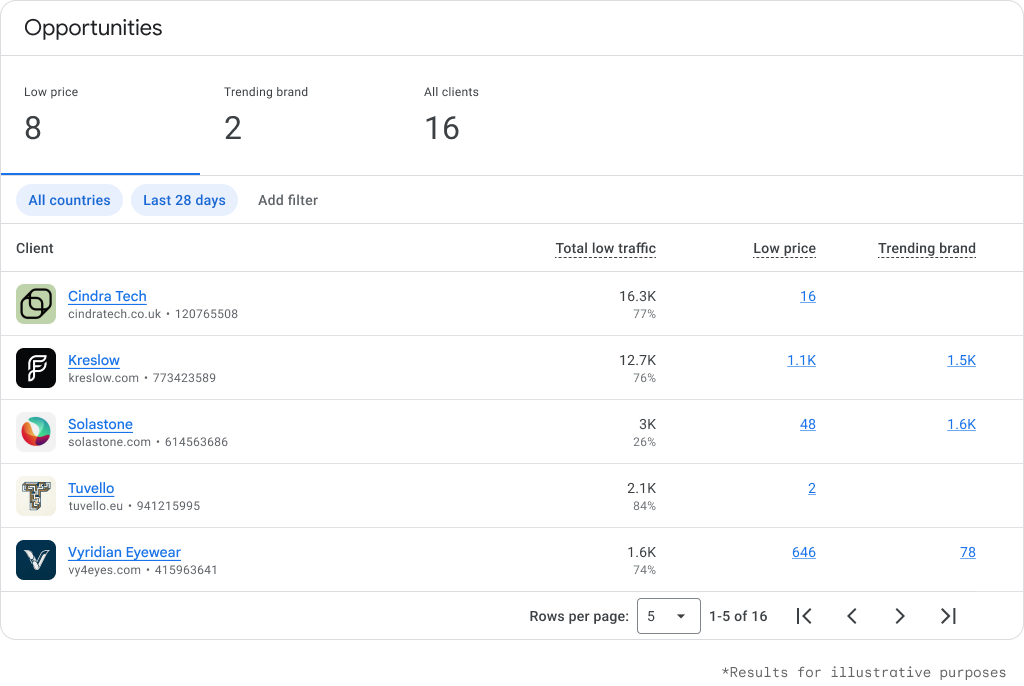1024x686 pixels.
Task: Open Kreslow's 1.5K trending brand link
Action: (961, 360)
